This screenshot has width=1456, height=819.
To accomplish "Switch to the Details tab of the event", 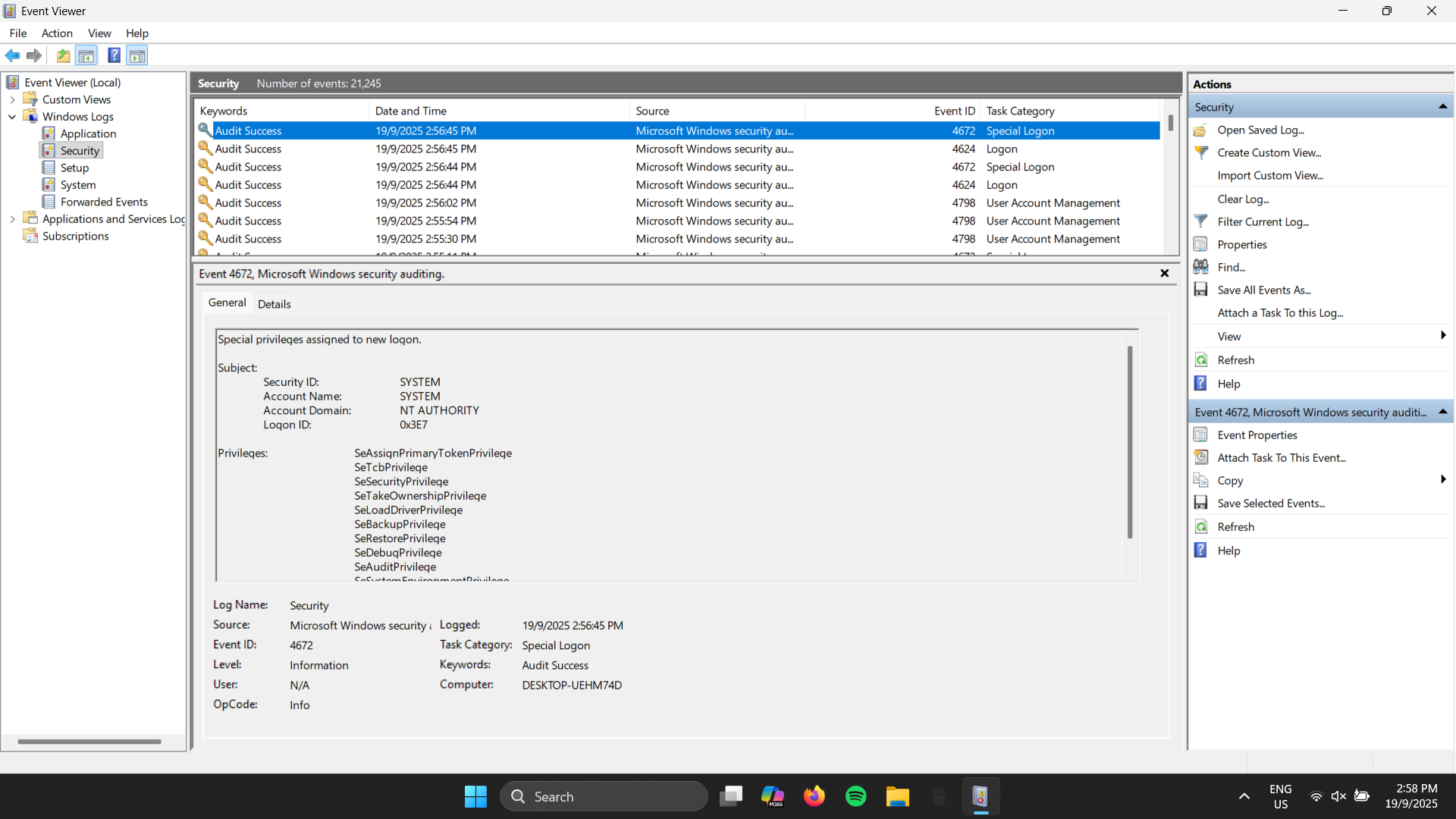I will (274, 303).
